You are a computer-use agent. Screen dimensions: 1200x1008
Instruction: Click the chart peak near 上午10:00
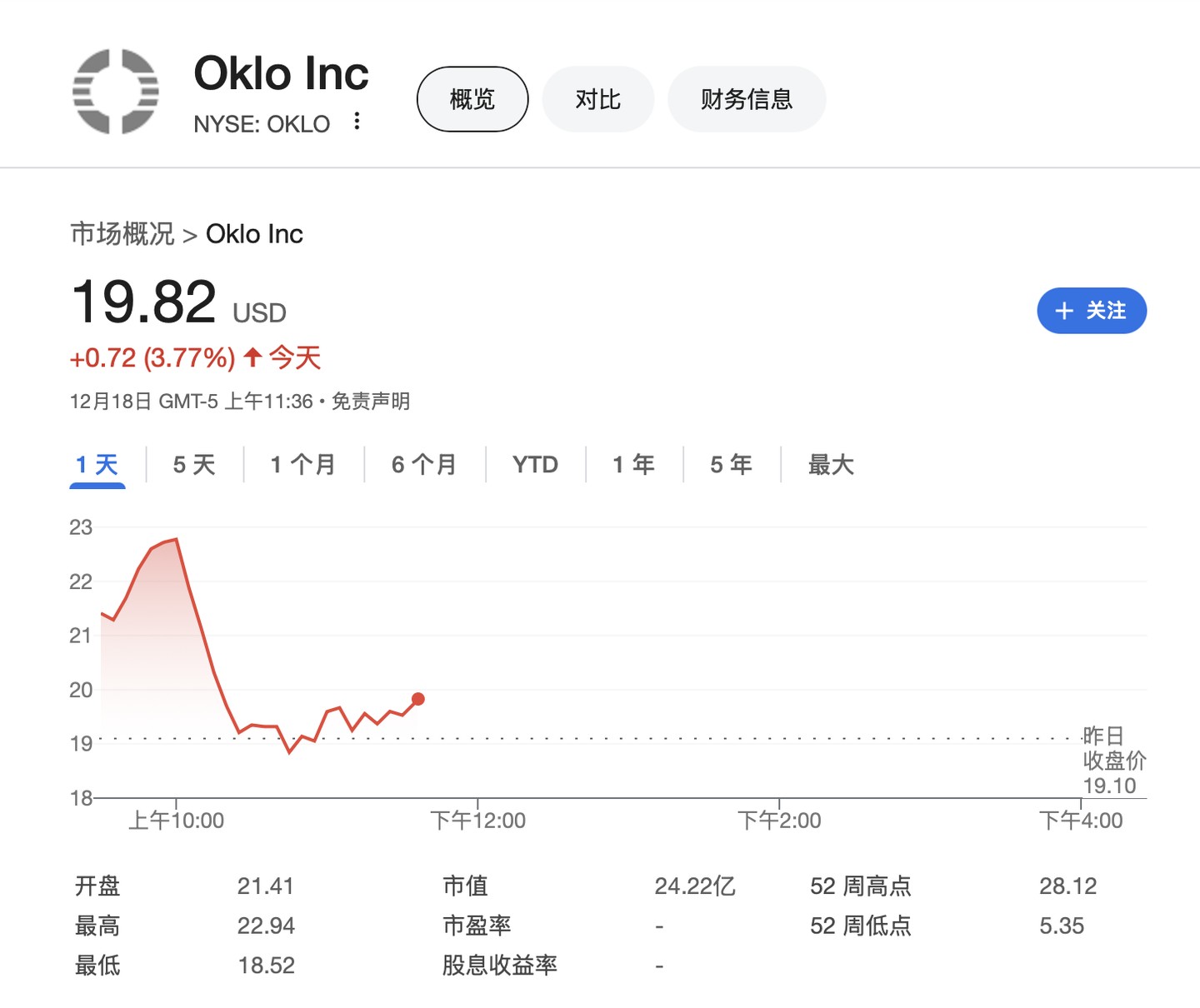tap(176, 540)
